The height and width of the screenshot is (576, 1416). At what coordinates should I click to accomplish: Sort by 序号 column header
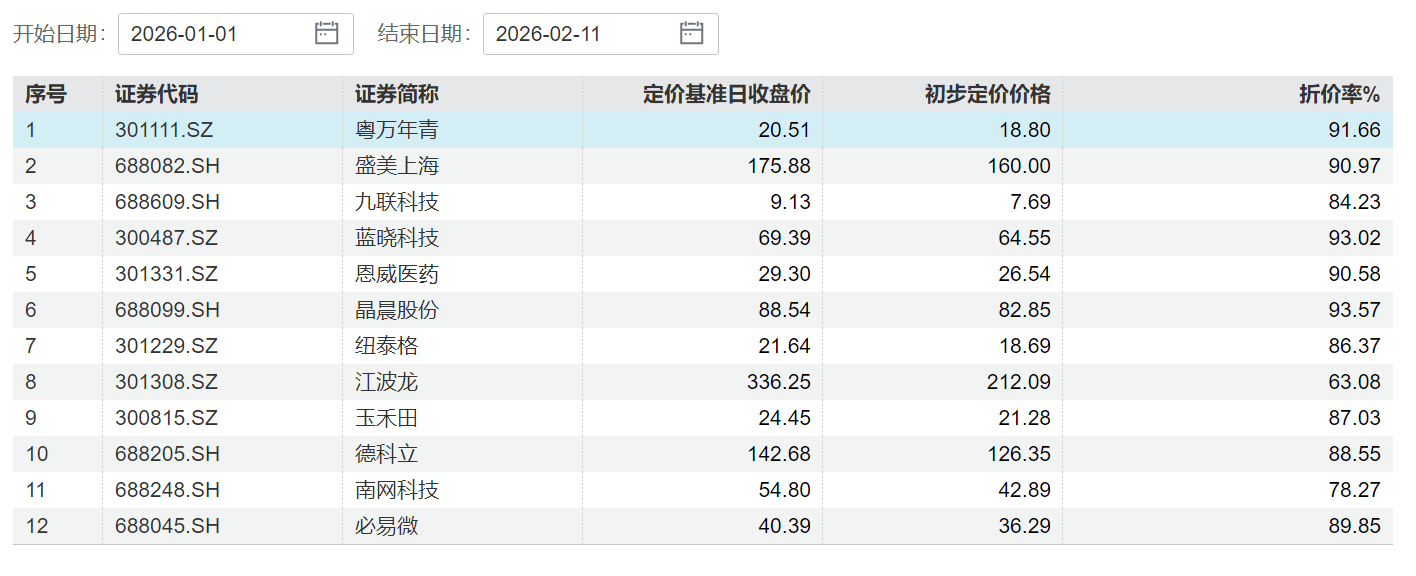[46, 94]
